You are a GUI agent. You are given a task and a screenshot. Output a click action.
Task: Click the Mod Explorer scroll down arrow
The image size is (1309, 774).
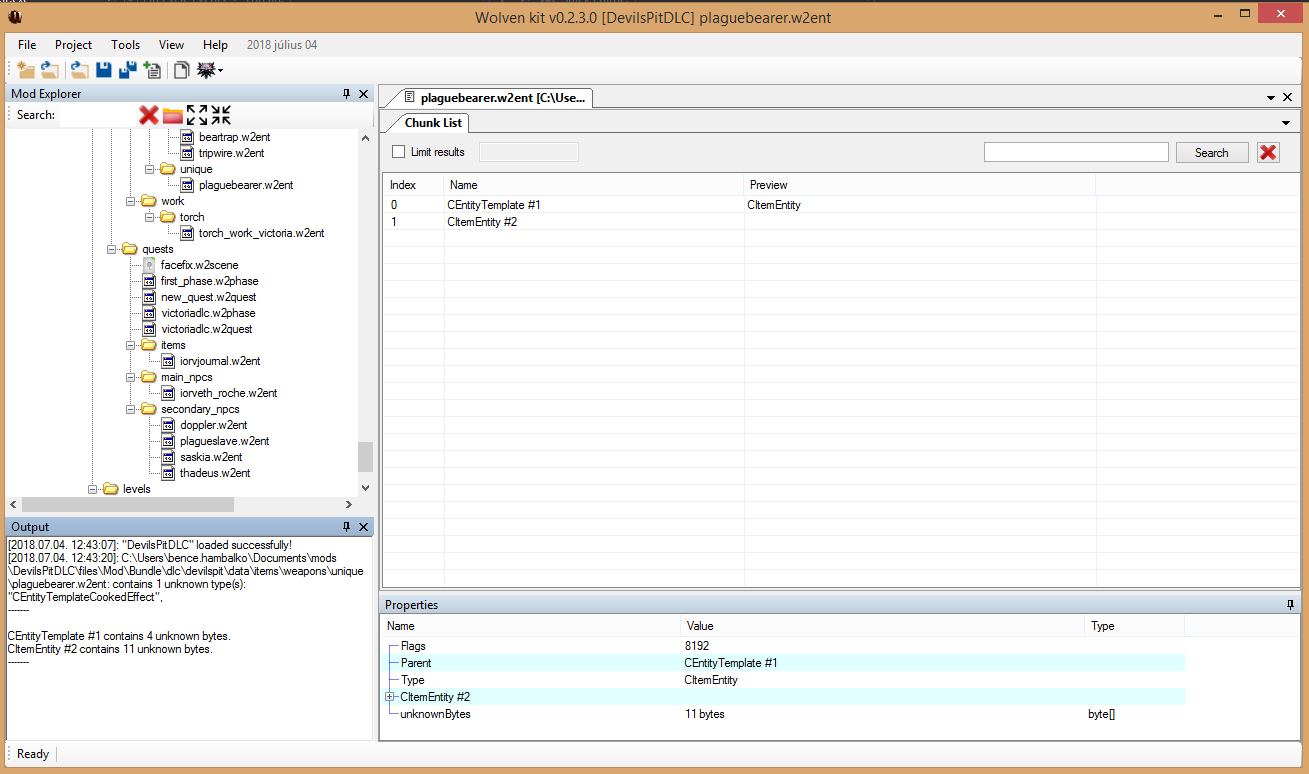coord(365,488)
